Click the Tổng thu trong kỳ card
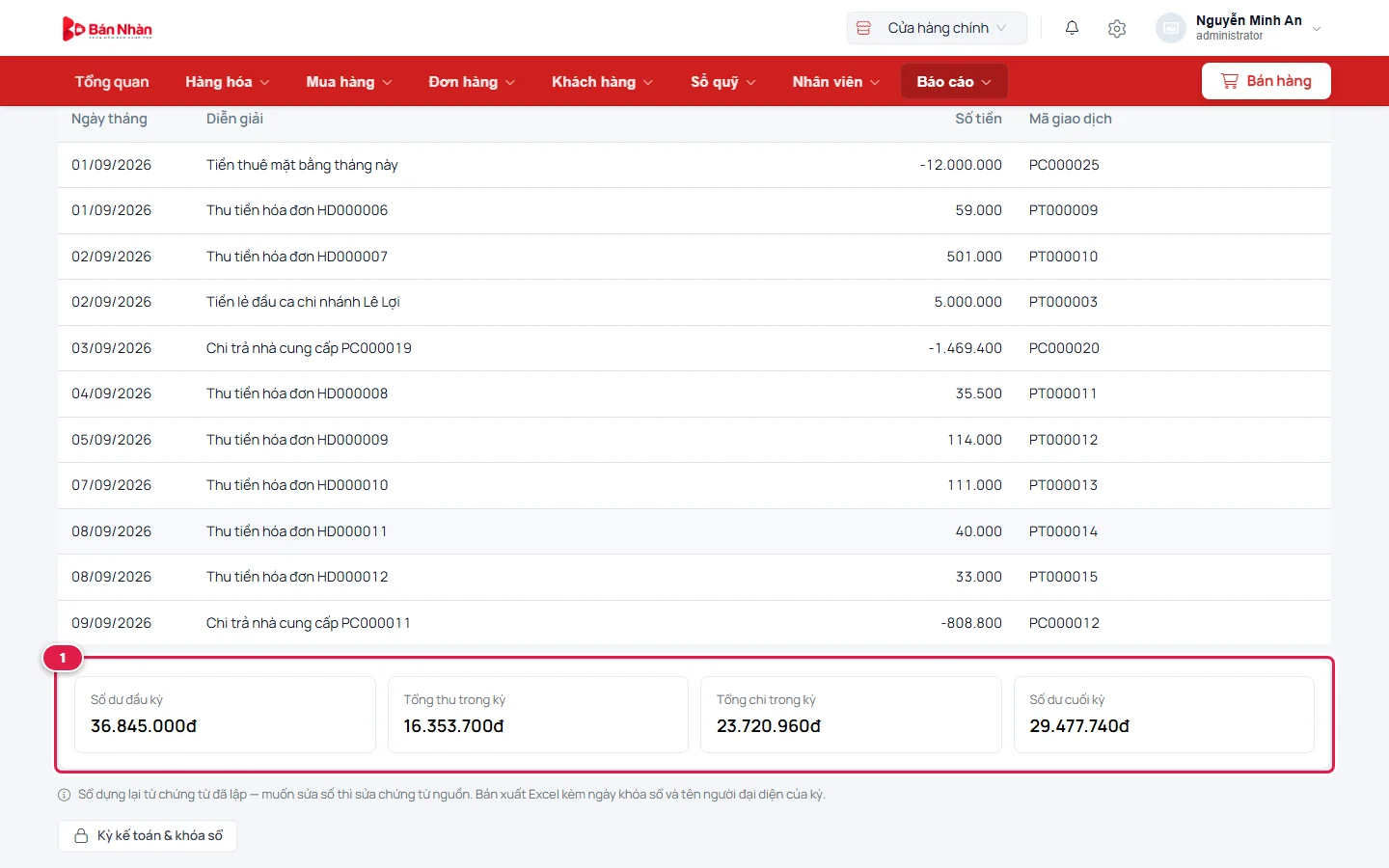The width and height of the screenshot is (1389, 868). (538, 715)
